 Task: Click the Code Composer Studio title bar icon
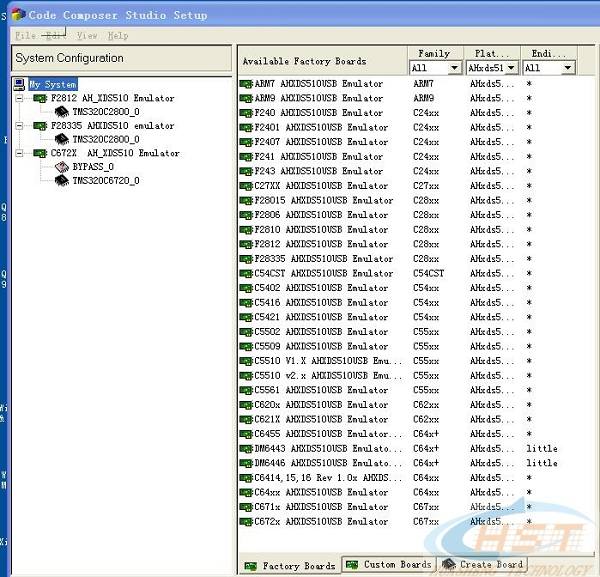tap(18, 15)
